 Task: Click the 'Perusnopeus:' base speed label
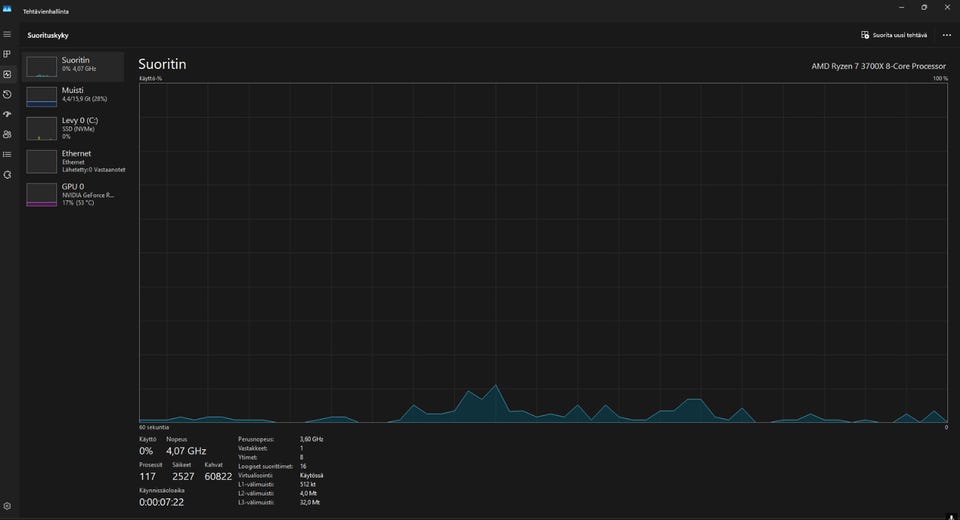click(x=256, y=439)
